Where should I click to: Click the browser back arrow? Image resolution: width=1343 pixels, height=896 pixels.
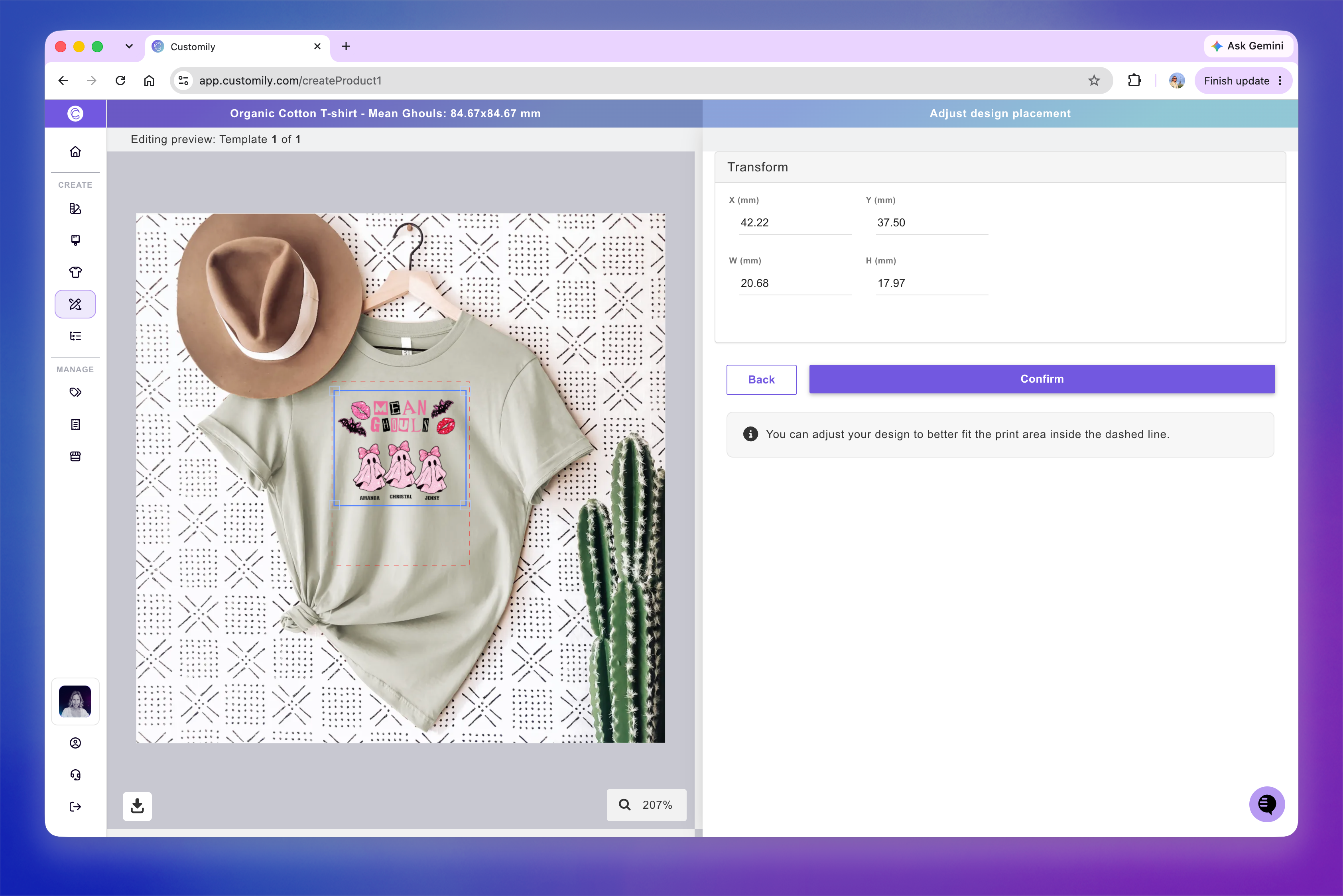63,81
